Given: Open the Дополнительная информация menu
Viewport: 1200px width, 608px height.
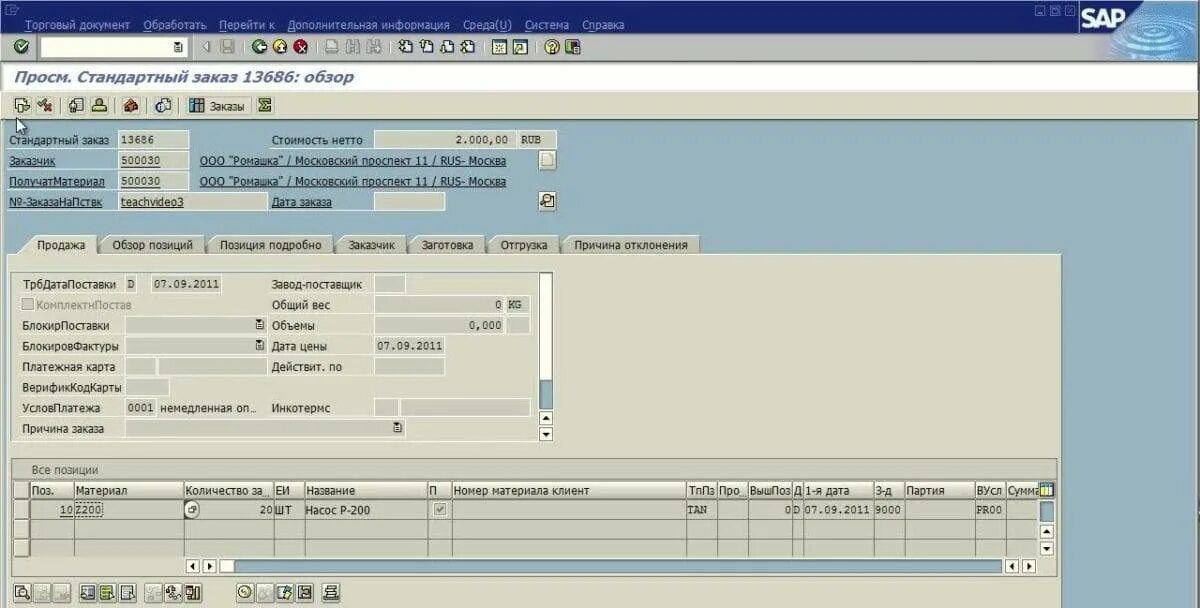Looking at the screenshot, I should (x=368, y=25).
